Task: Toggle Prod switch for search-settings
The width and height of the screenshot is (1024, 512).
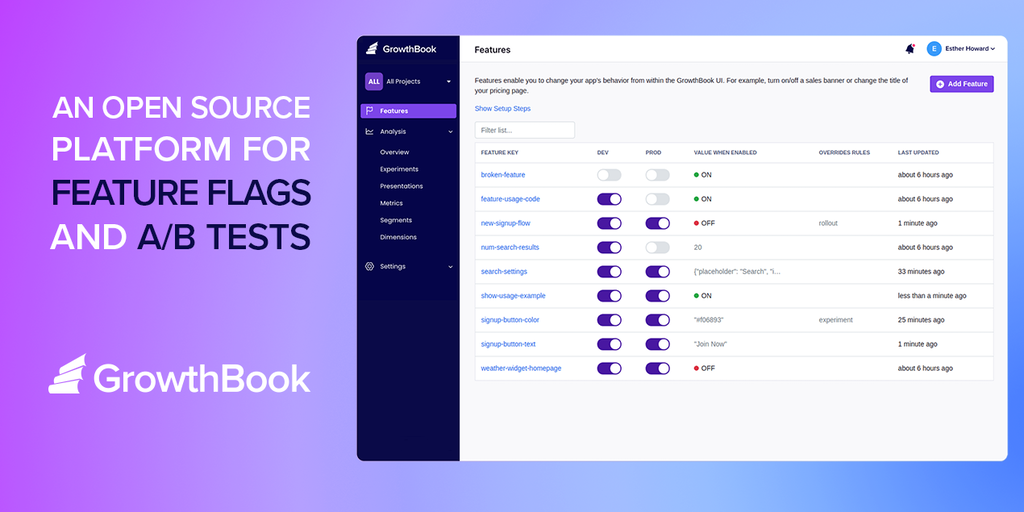Action: coord(658,272)
